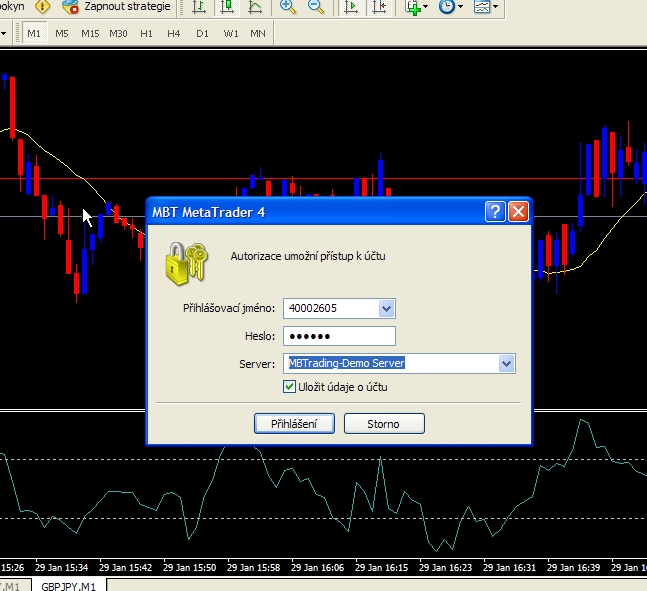Switch to line chart display
This screenshot has width=647, height=591.
tap(255, 7)
